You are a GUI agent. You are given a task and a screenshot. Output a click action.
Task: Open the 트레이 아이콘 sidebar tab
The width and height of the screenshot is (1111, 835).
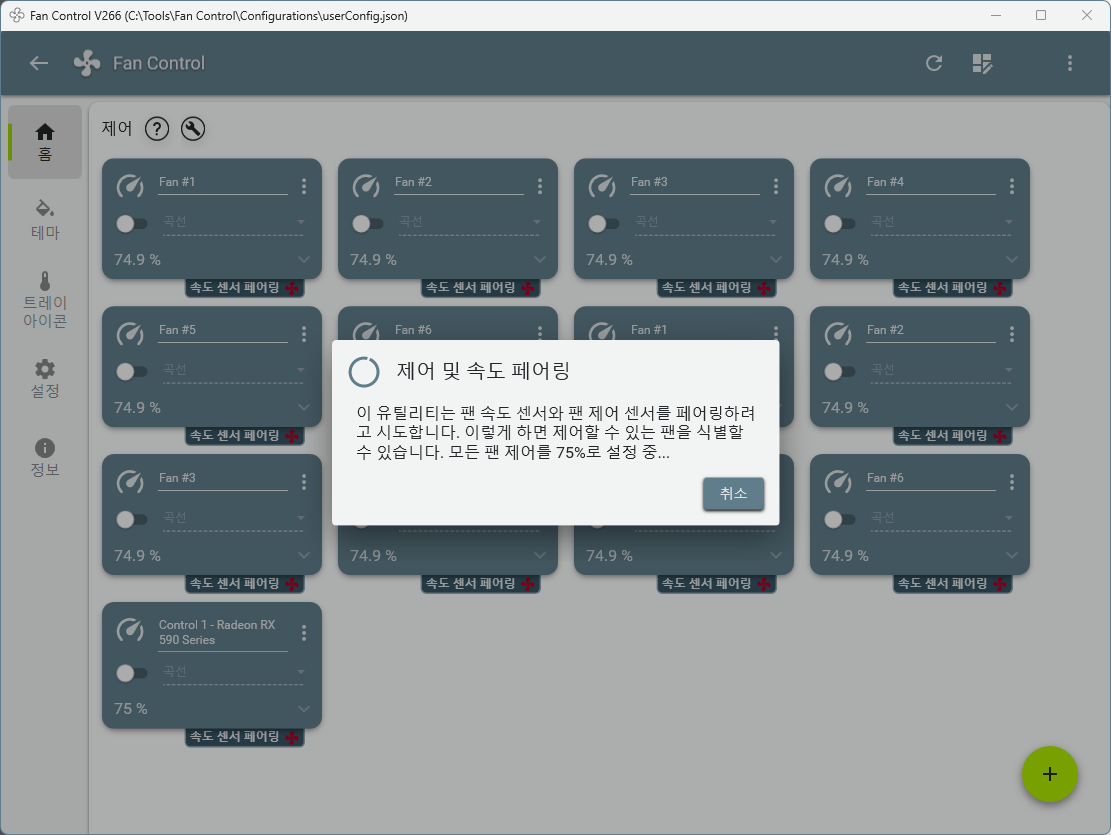click(x=45, y=300)
